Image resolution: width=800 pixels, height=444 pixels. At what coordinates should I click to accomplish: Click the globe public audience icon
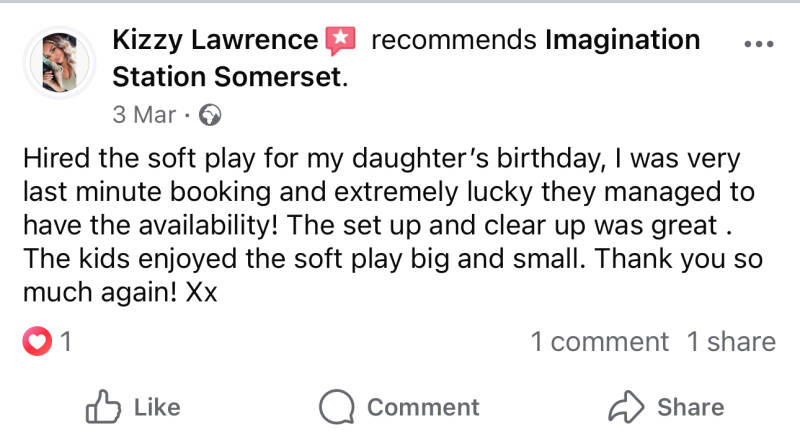click(x=210, y=115)
